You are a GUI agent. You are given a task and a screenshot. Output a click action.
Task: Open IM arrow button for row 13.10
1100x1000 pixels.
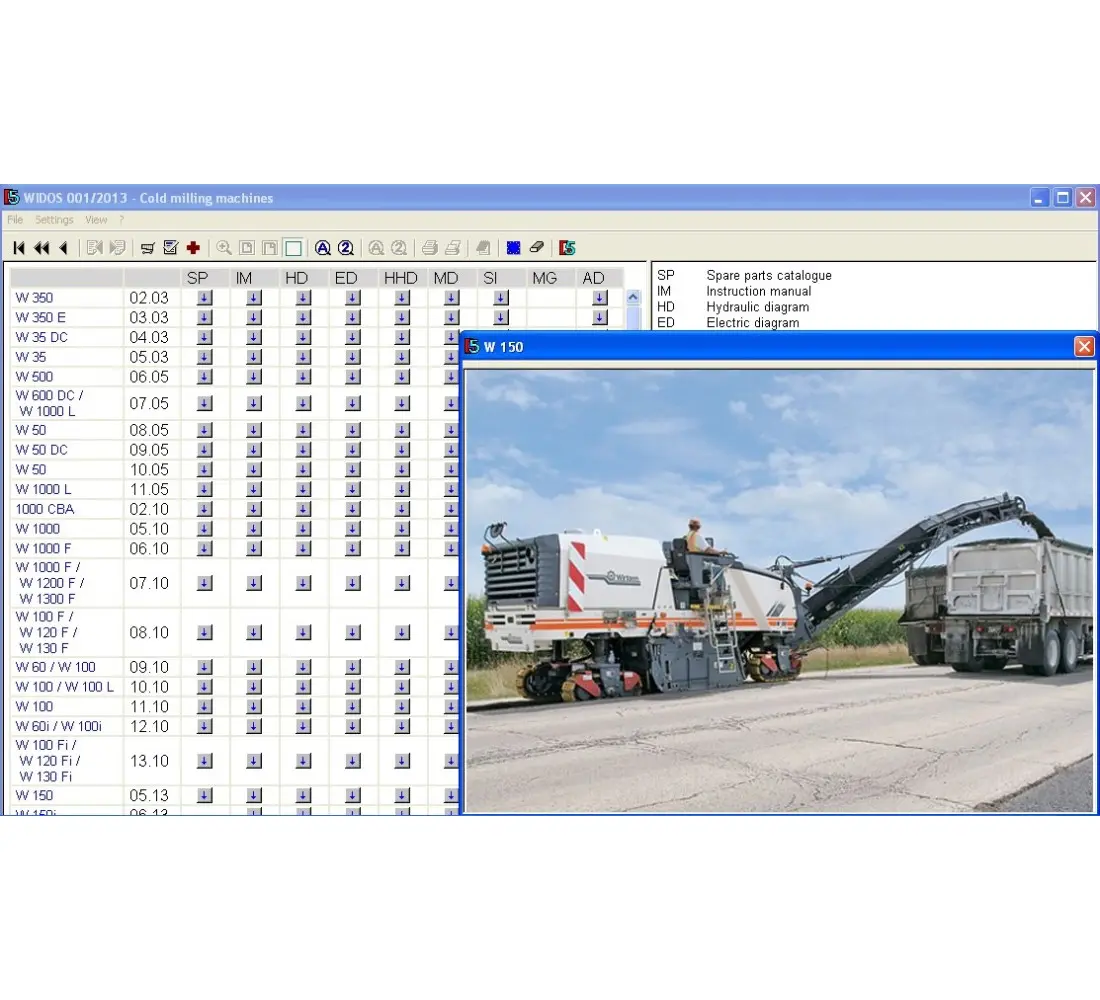click(x=254, y=761)
